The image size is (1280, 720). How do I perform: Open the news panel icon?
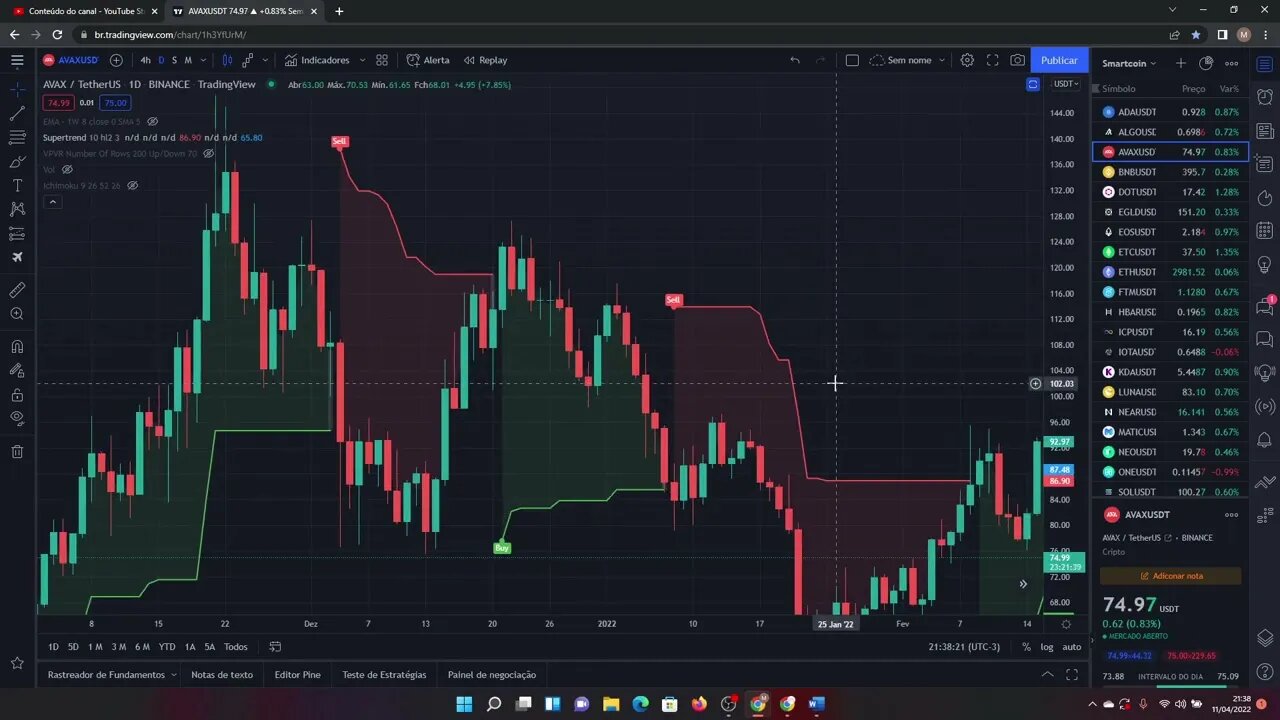click(x=1264, y=131)
